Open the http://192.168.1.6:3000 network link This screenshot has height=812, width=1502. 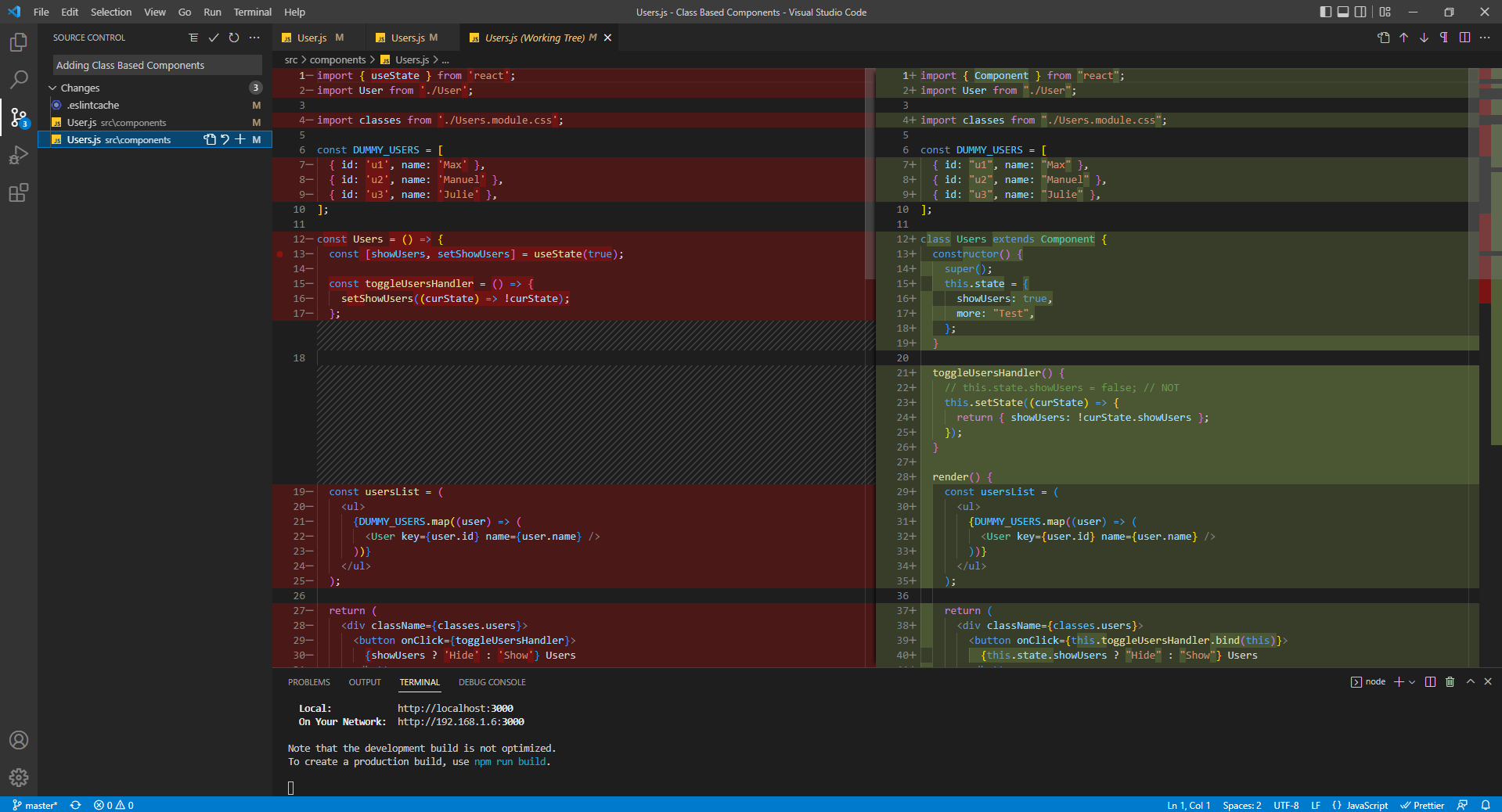click(x=461, y=722)
